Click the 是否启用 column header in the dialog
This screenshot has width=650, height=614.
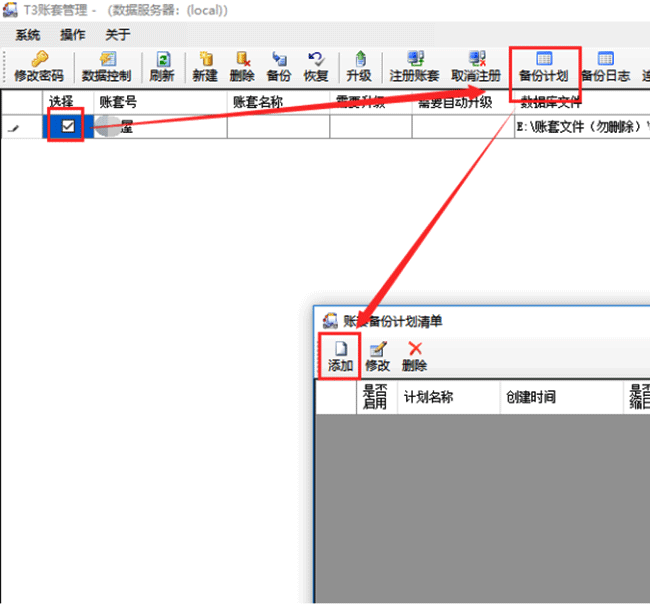coord(377,397)
